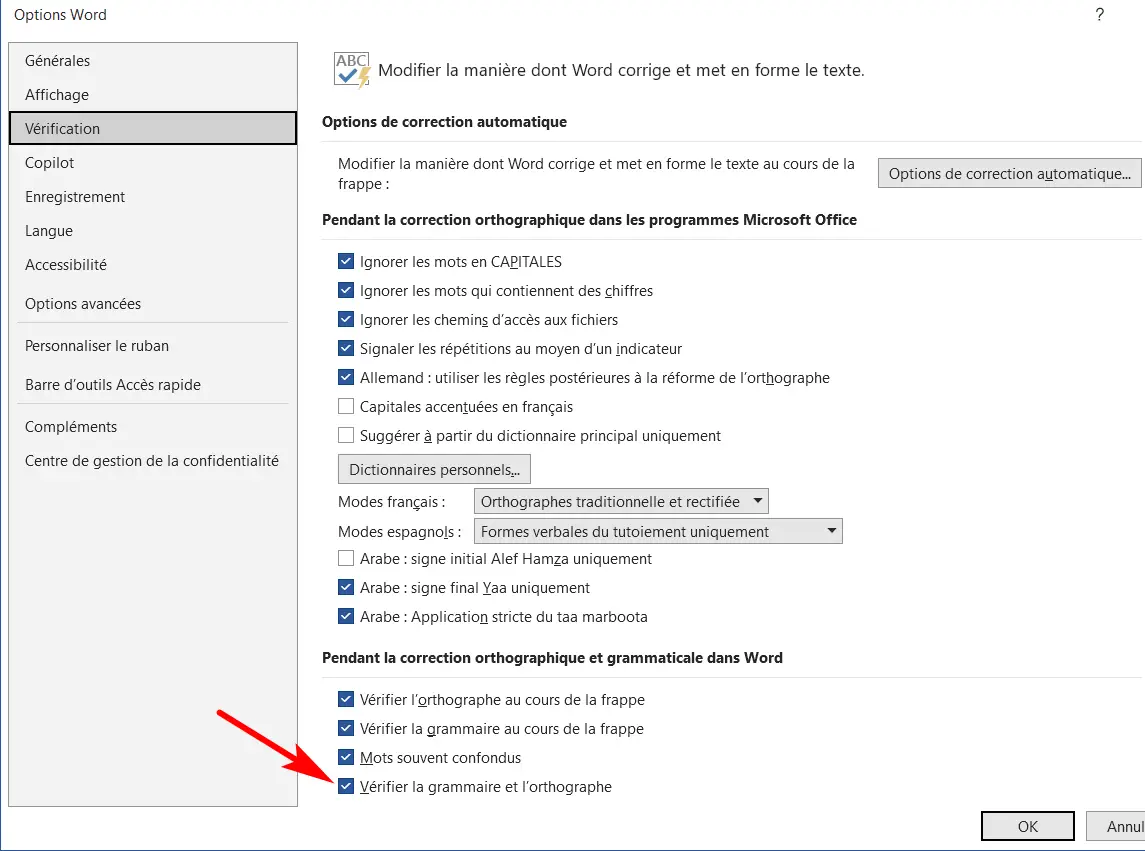Toggle Ignorer les mots qui contiennent des chiffres

[x=346, y=291]
